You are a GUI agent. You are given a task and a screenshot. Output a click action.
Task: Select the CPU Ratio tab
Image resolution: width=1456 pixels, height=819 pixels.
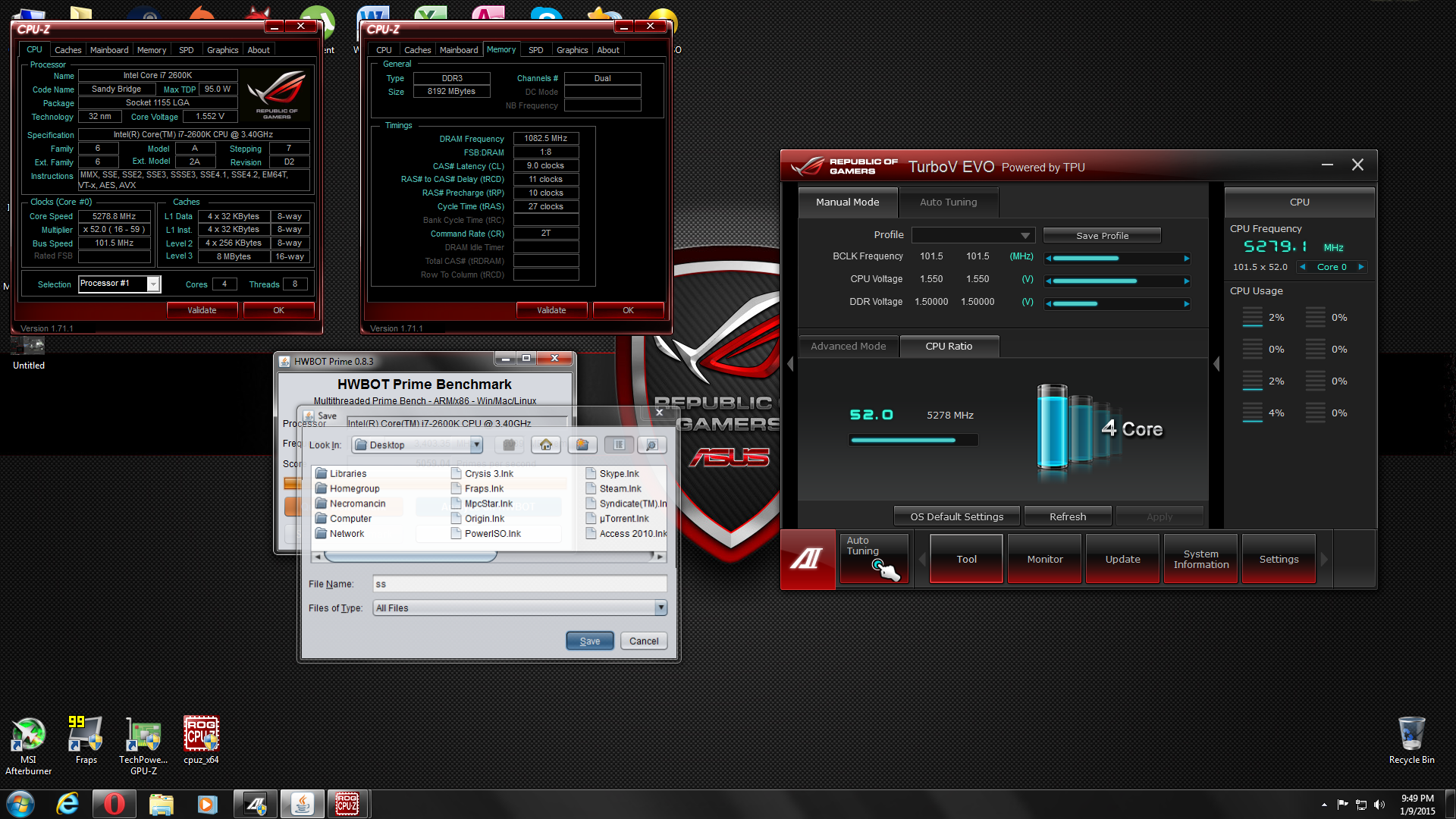[949, 346]
